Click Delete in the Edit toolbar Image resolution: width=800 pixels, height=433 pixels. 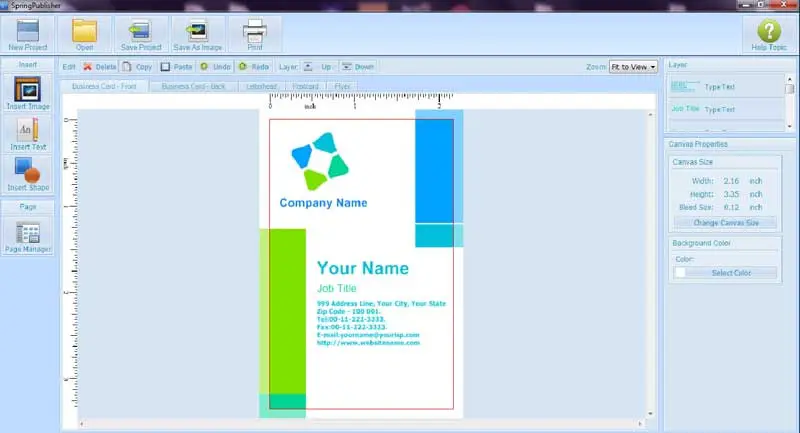[100, 66]
